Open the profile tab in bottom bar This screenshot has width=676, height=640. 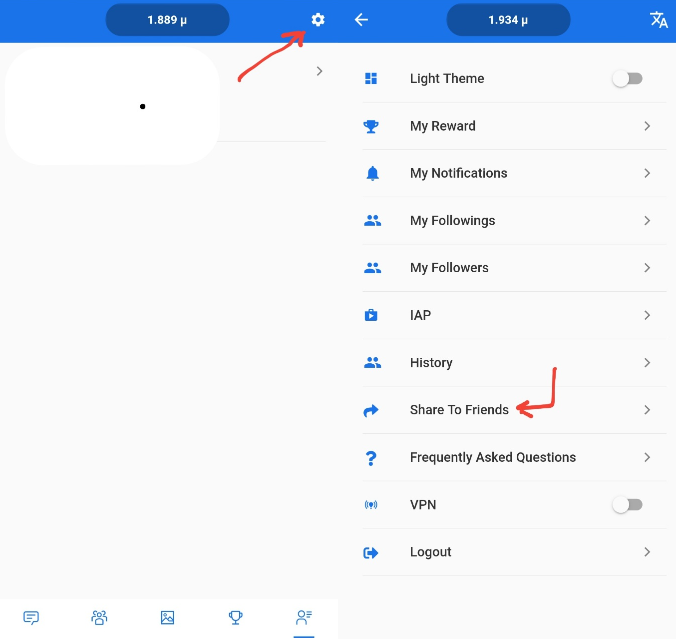tap(304, 618)
